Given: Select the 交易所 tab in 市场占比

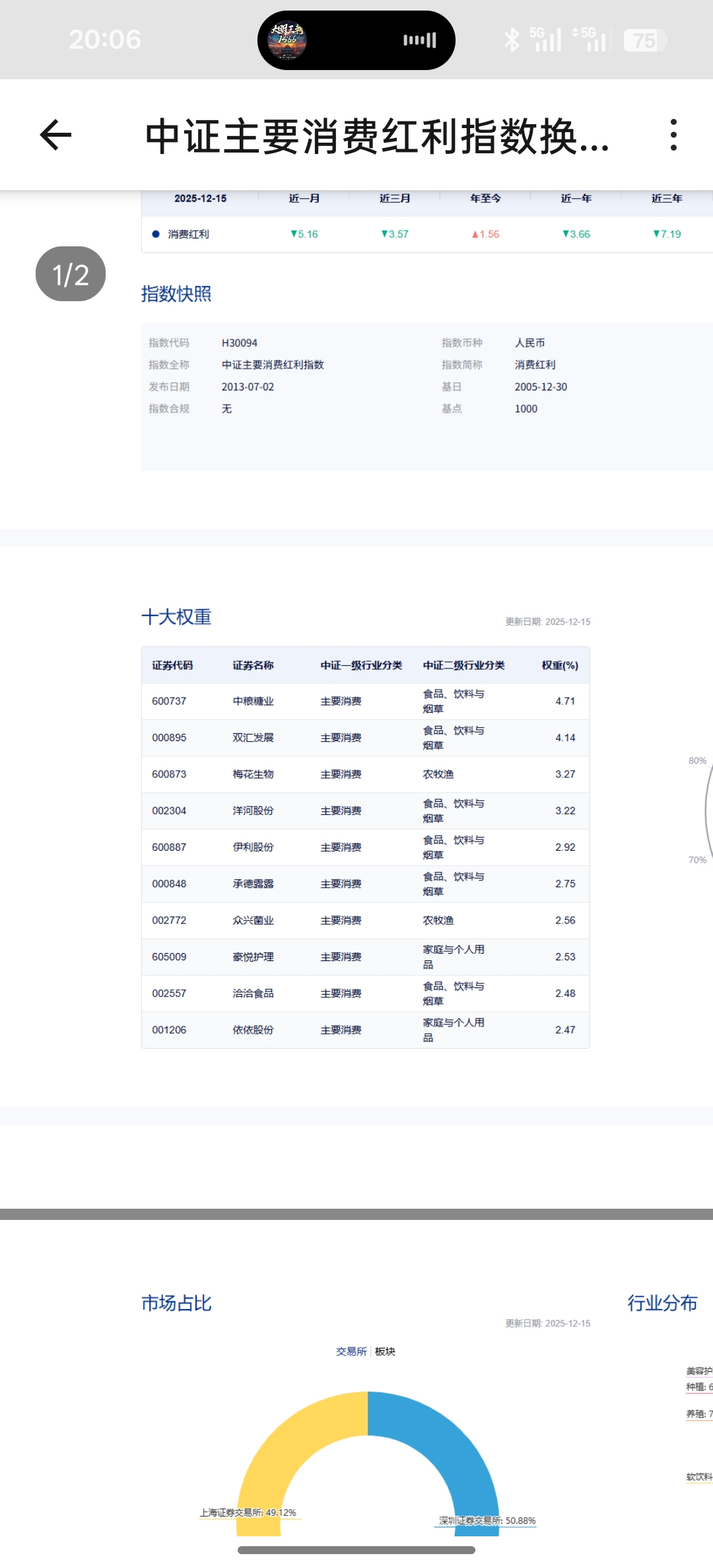Looking at the screenshot, I should [x=351, y=1351].
